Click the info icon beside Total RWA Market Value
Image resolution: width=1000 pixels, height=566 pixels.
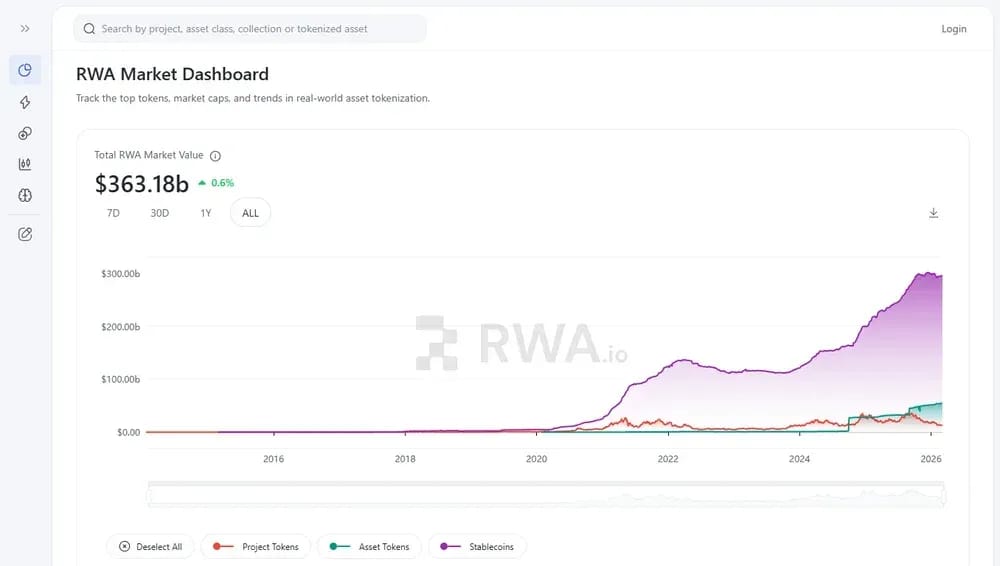click(x=216, y=156)
